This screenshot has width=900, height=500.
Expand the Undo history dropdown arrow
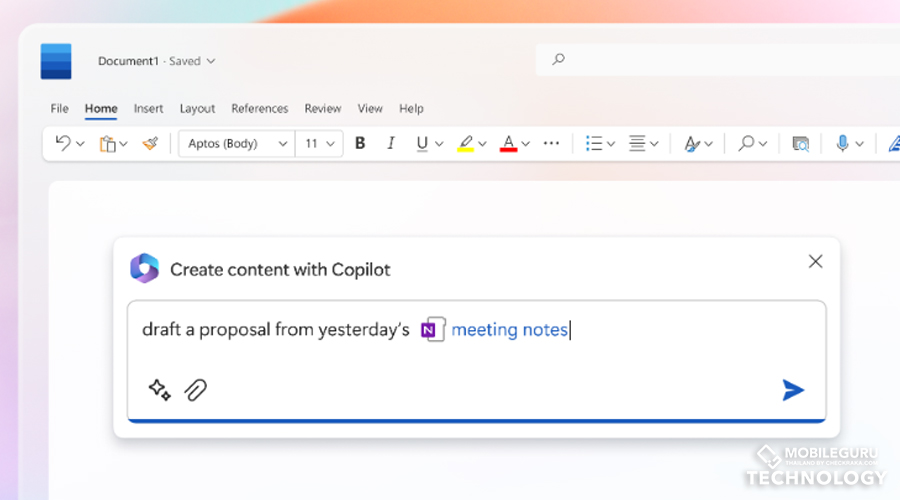coord(80,144)
